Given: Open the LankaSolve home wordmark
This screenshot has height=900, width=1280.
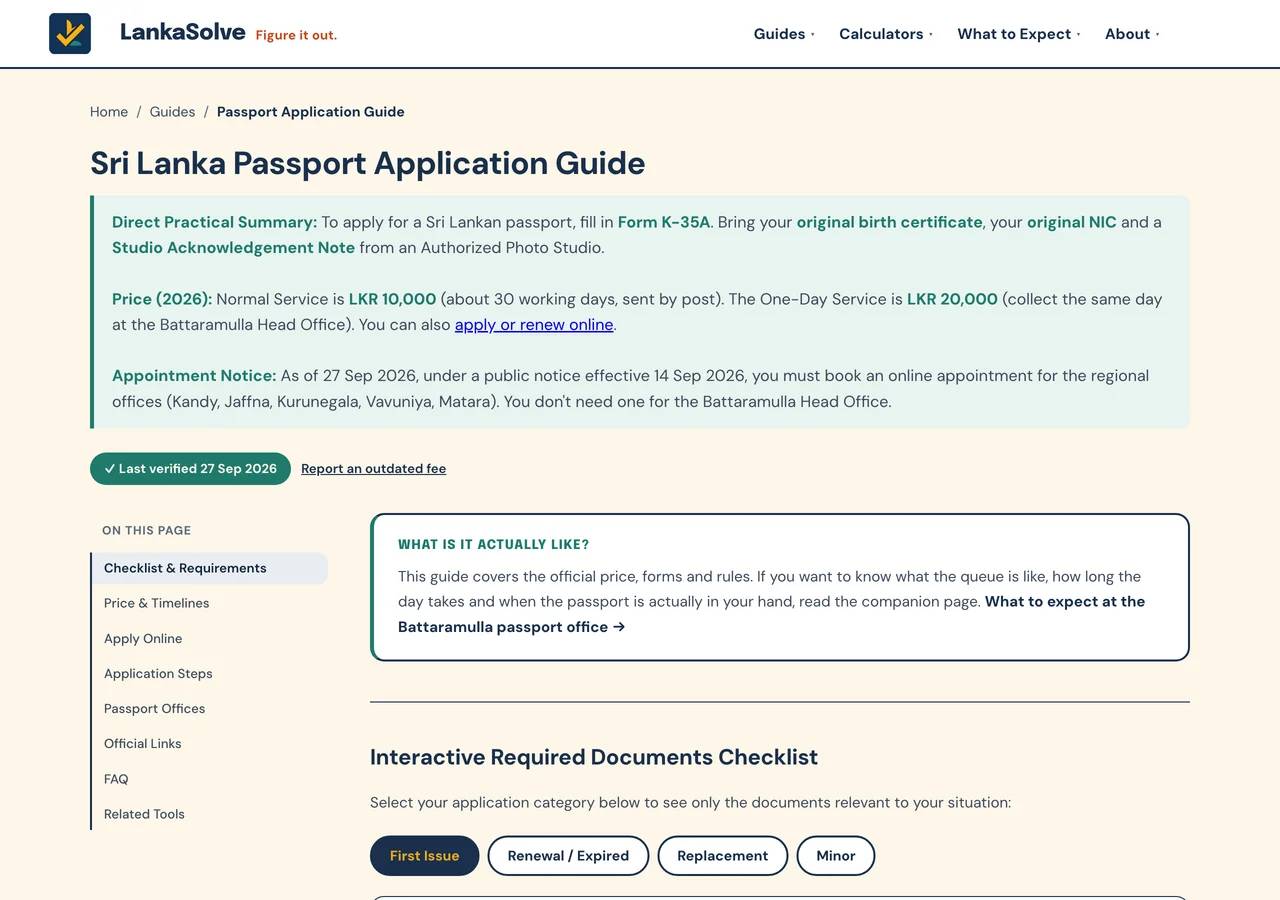Looking at the screenshot, I should 183,32.
